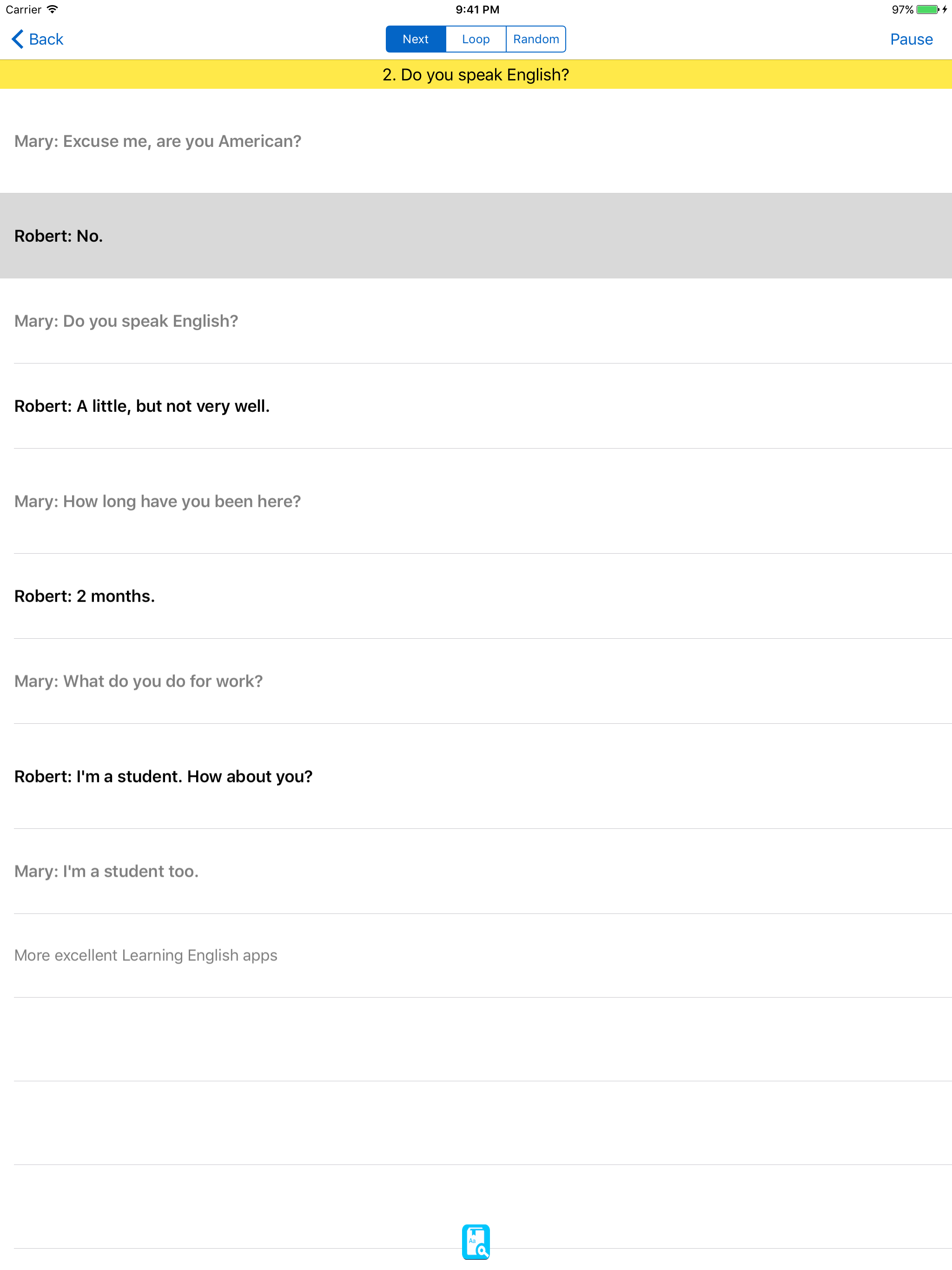The width and height of the screenshot is (952, 1270).
Task: Select the highlighted "Robert: No." line
Action: 59,236
